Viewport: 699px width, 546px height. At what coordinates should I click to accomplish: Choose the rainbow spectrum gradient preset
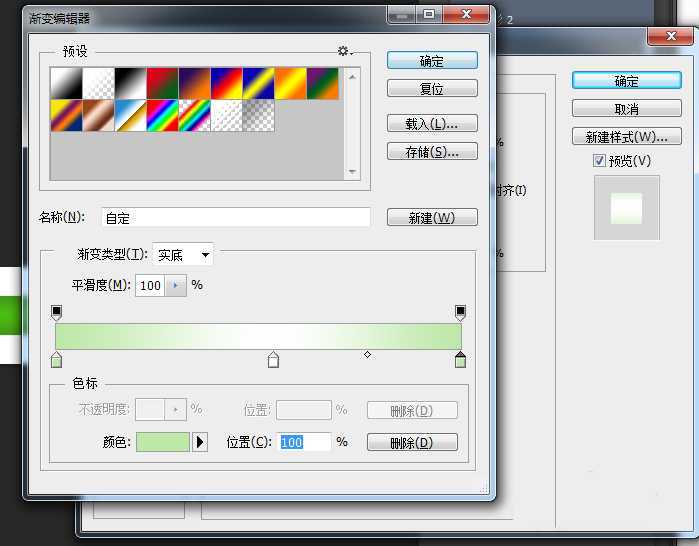[x=162, y=115]
